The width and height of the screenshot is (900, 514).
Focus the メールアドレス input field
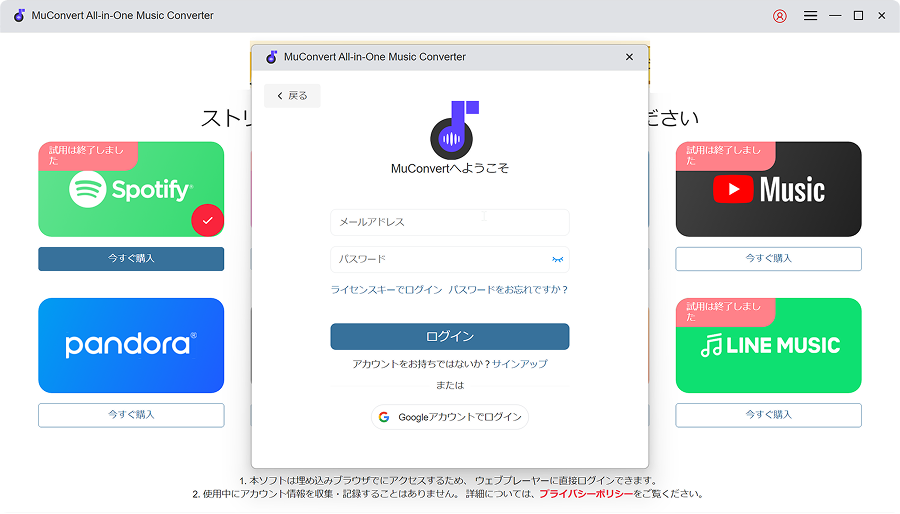point(449,222)
